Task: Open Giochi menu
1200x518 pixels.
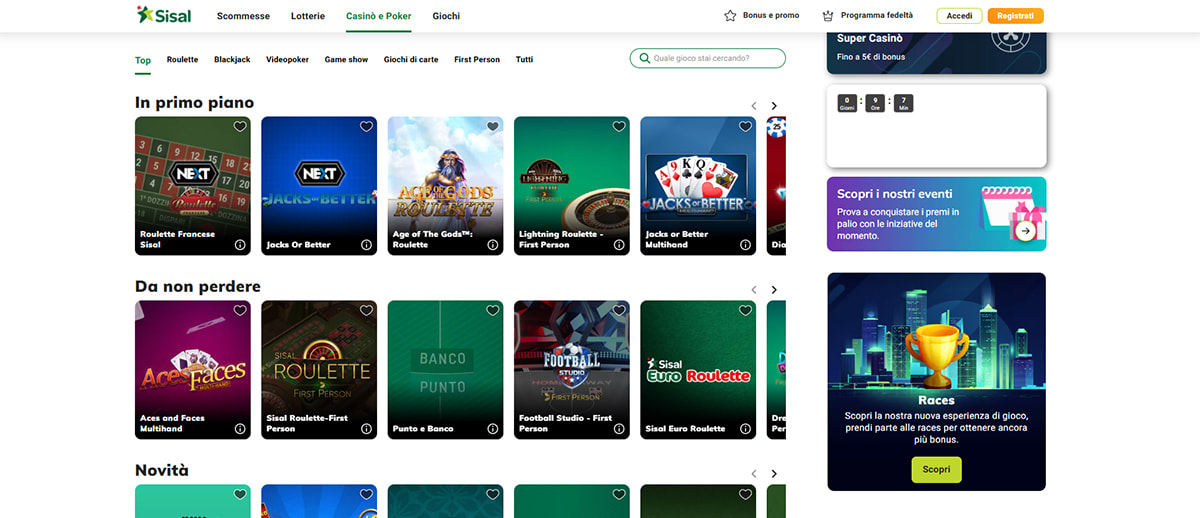Action: (x=446, y=16)
